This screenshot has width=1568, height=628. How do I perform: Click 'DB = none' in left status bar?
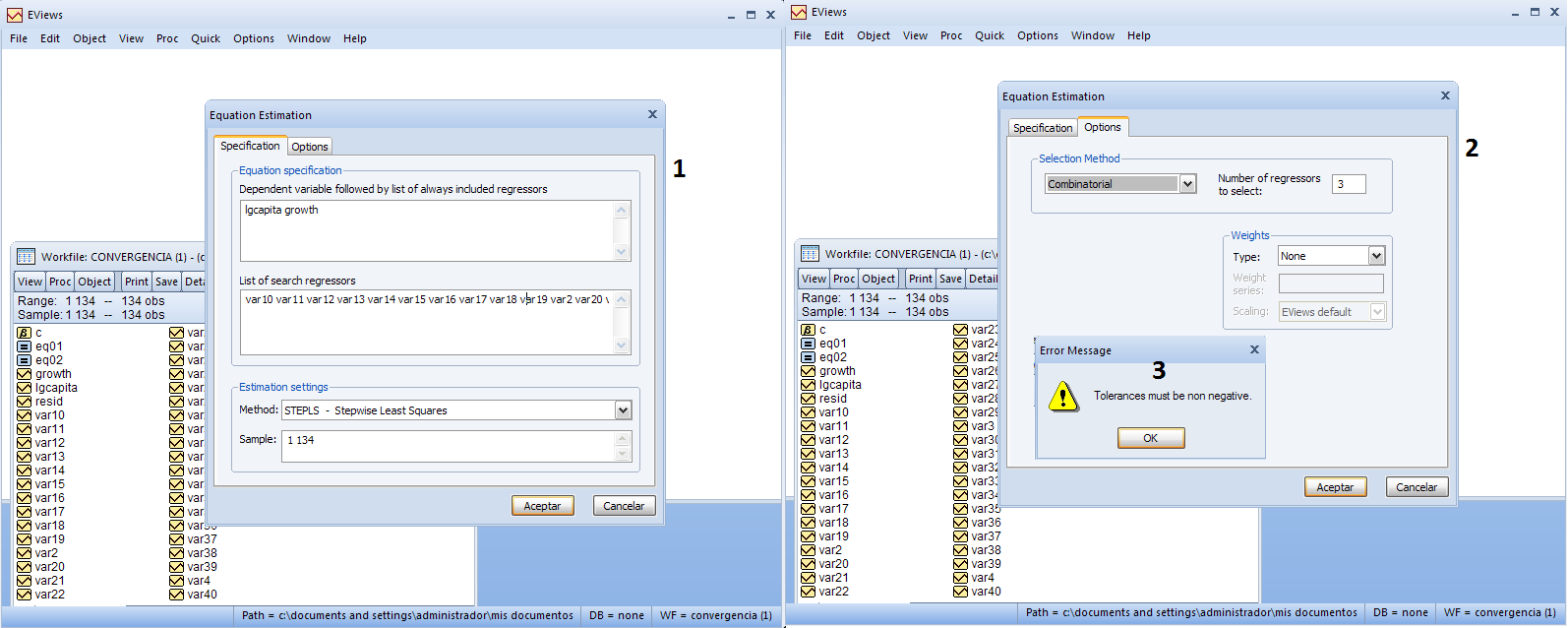(617, 615)
